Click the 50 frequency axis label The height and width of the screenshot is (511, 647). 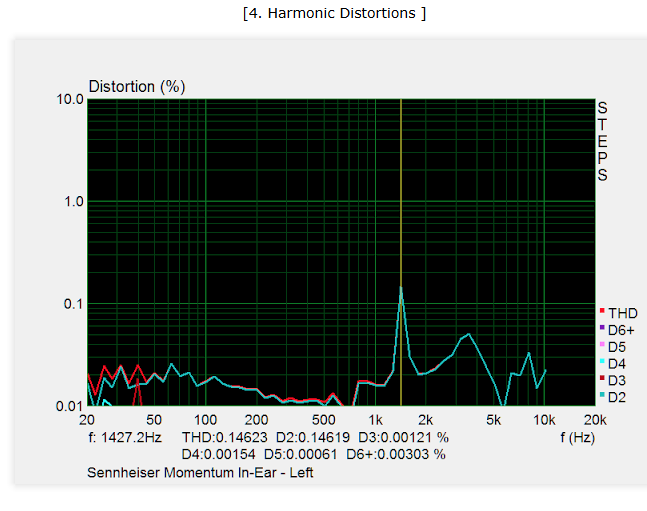(x=154, y=420)
